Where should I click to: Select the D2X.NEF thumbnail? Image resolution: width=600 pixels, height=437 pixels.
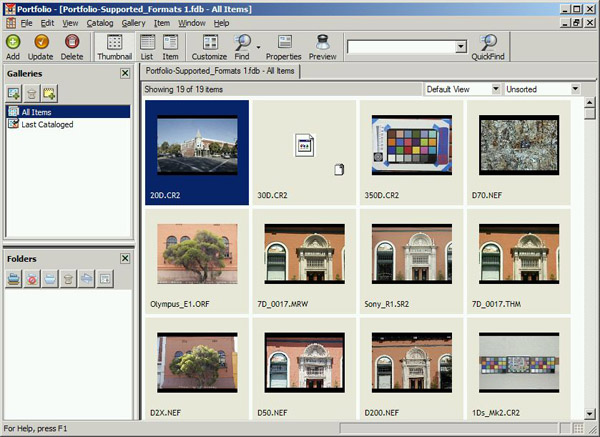(197, 369)
